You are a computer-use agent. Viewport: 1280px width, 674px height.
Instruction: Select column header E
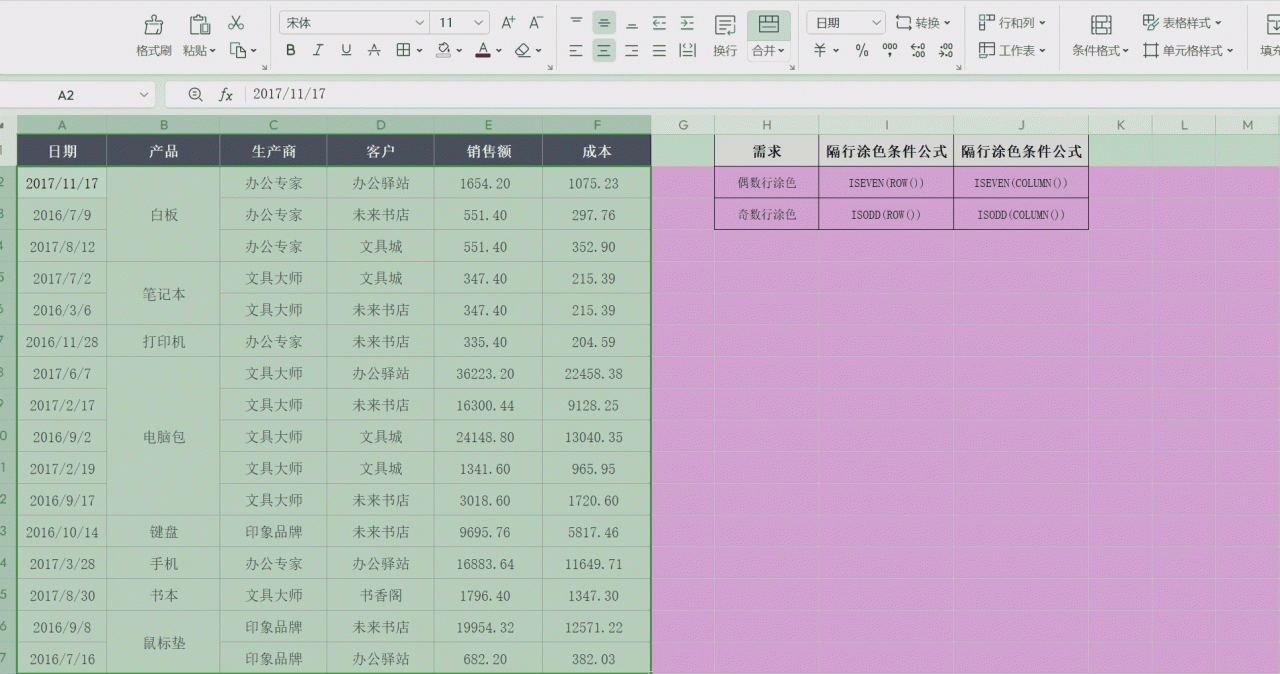coord(488,125)
